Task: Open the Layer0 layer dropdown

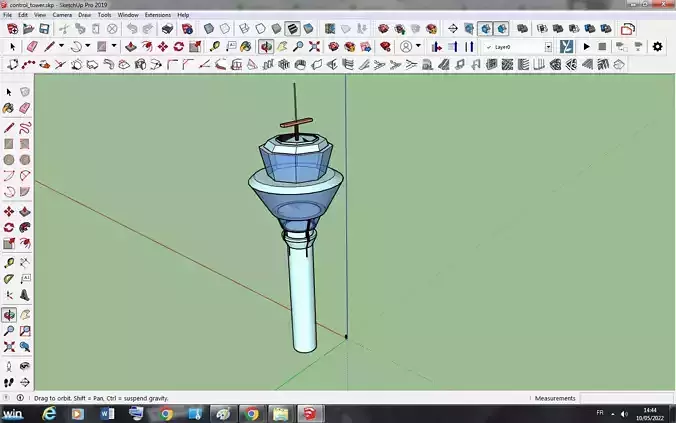Action: point(548,47)
